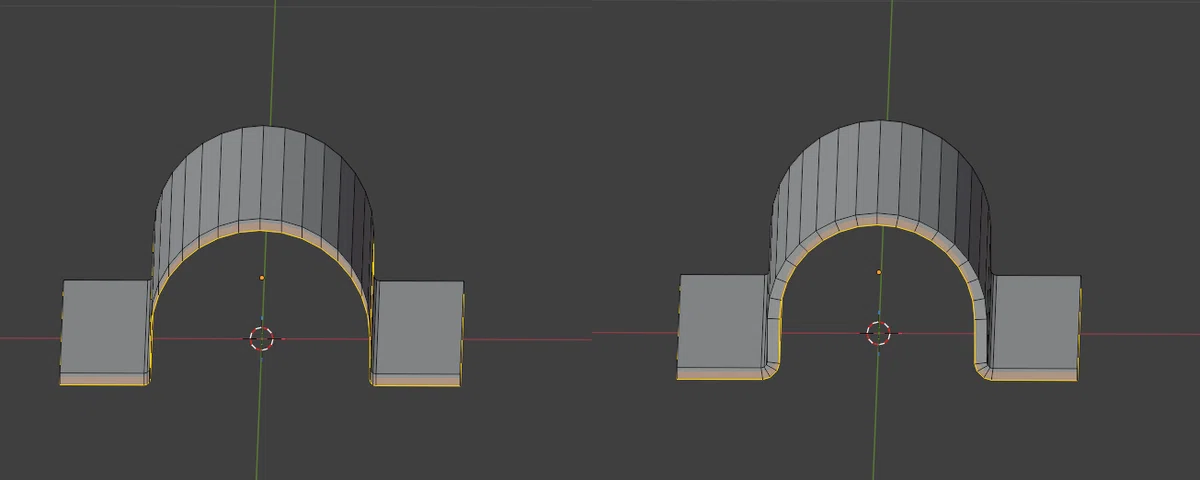Viewport: 1200px width, 480px height.
Task: Select right flange block of sharp-cornered model
Action: 417,331
